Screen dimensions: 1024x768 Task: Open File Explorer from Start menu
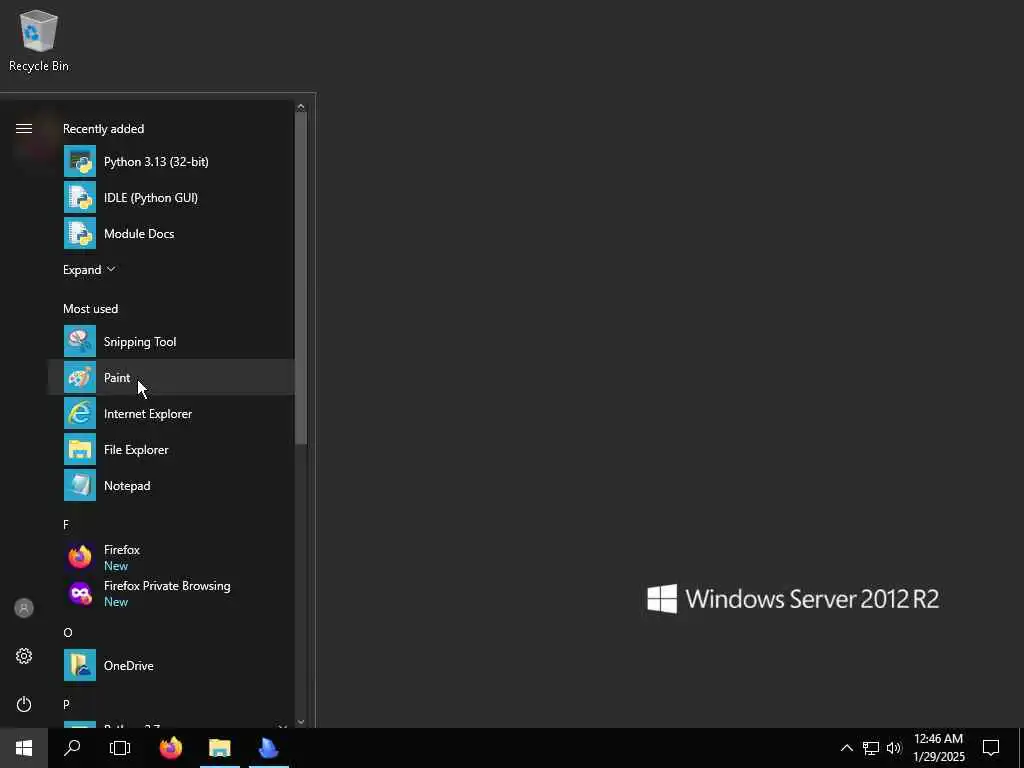(171, 449)
